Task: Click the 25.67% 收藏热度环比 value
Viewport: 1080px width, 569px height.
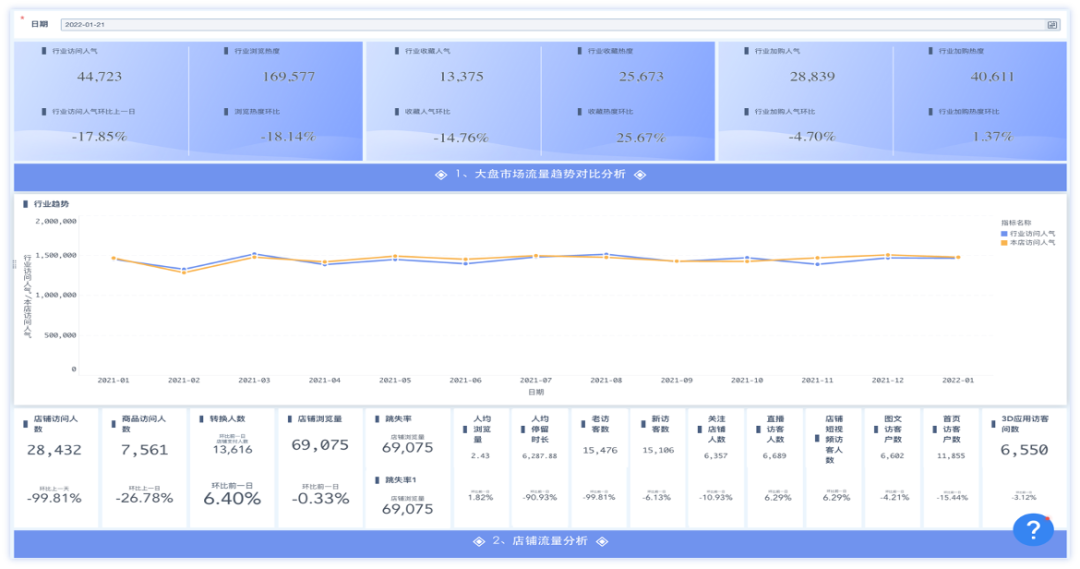Action: click(x=641, y=138)
